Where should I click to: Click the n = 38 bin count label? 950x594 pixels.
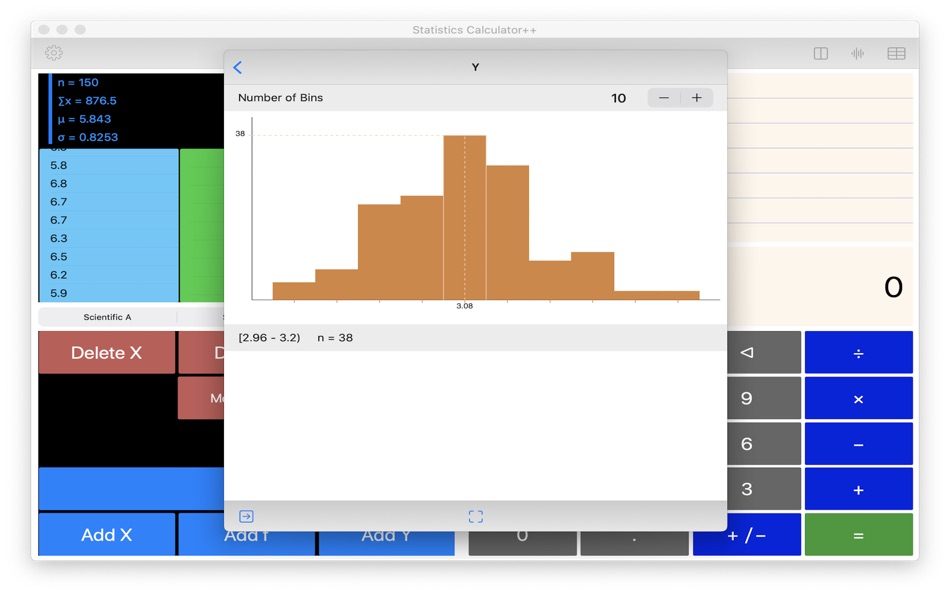point(335,338)
